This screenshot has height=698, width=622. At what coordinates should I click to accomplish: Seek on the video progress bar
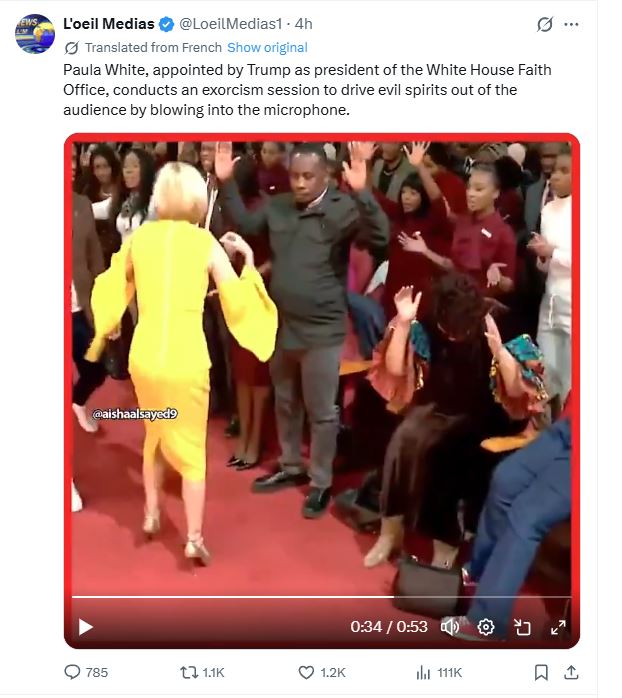click(x=321, y=597)
